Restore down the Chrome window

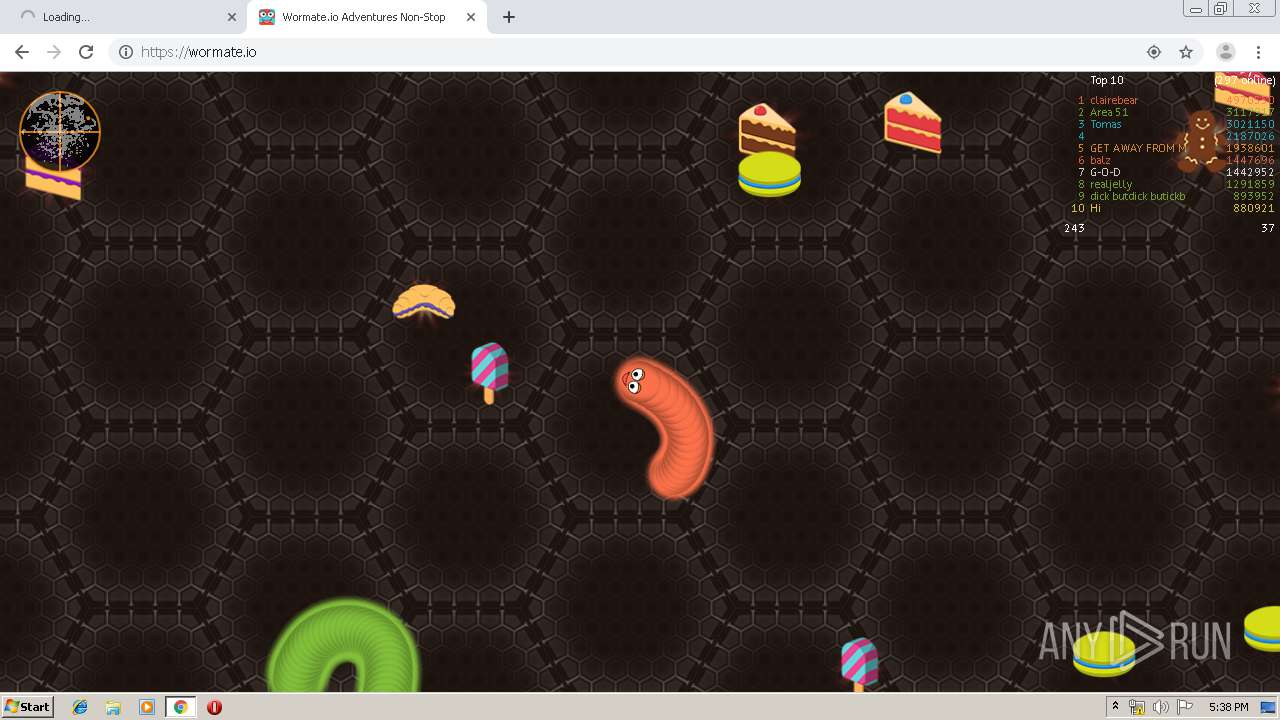pos(1220,9)
